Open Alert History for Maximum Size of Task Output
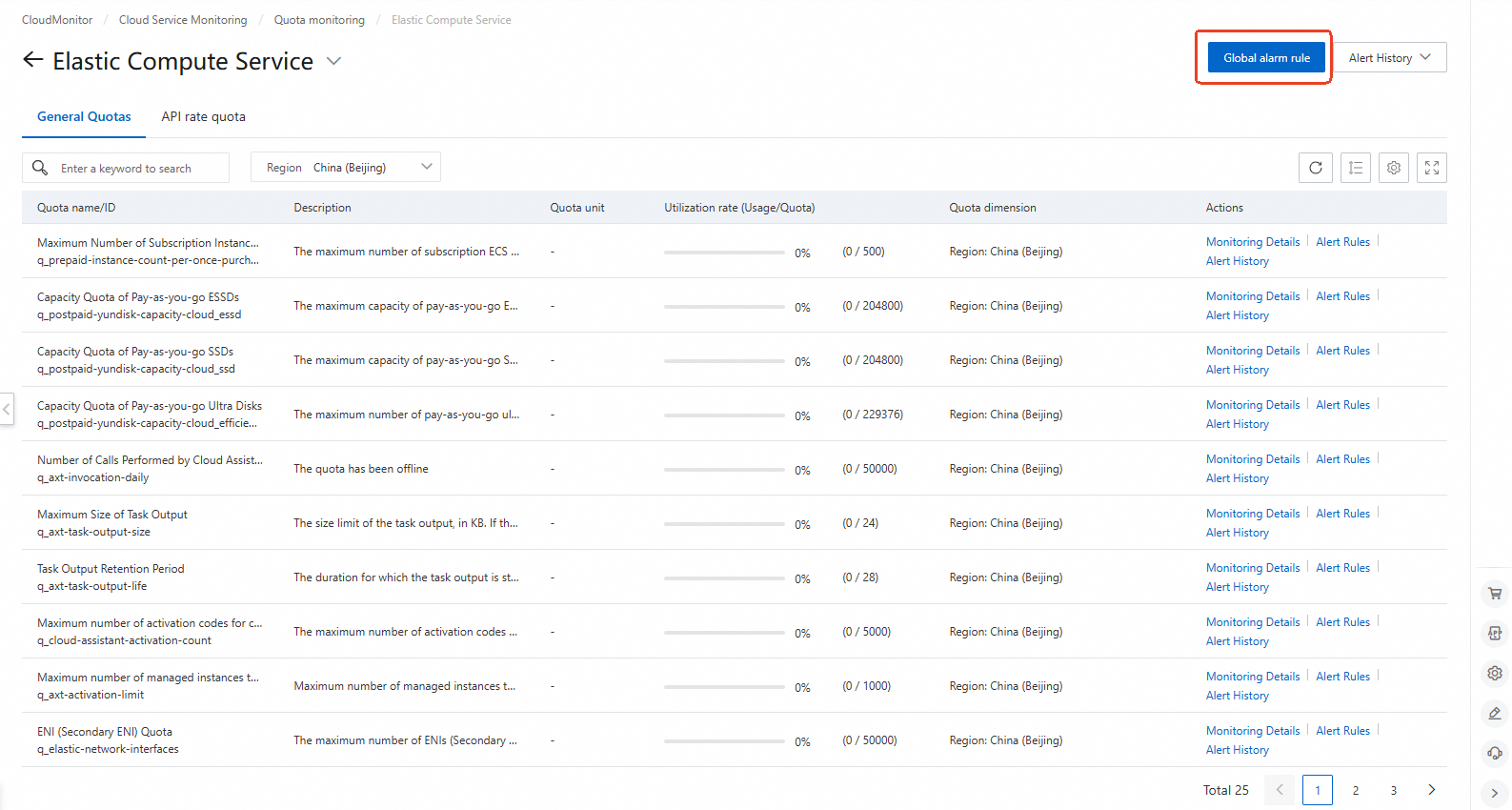 (x=1238, y=533)
